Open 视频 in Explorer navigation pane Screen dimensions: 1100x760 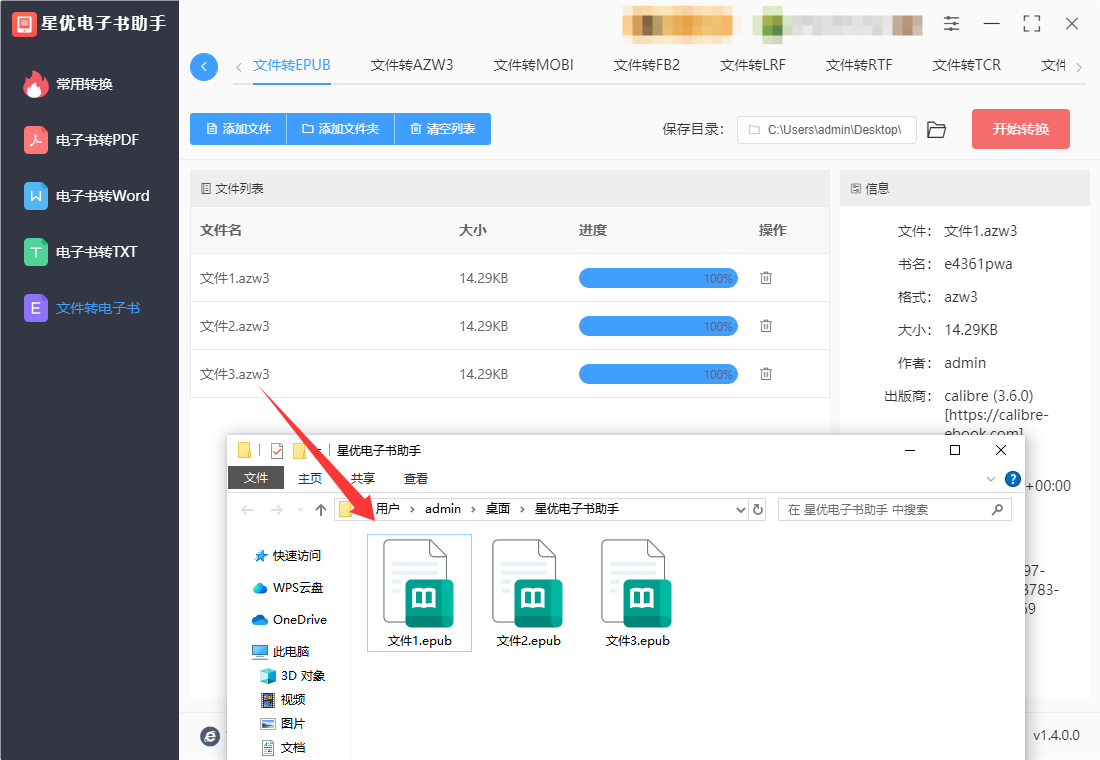(283, 700)
